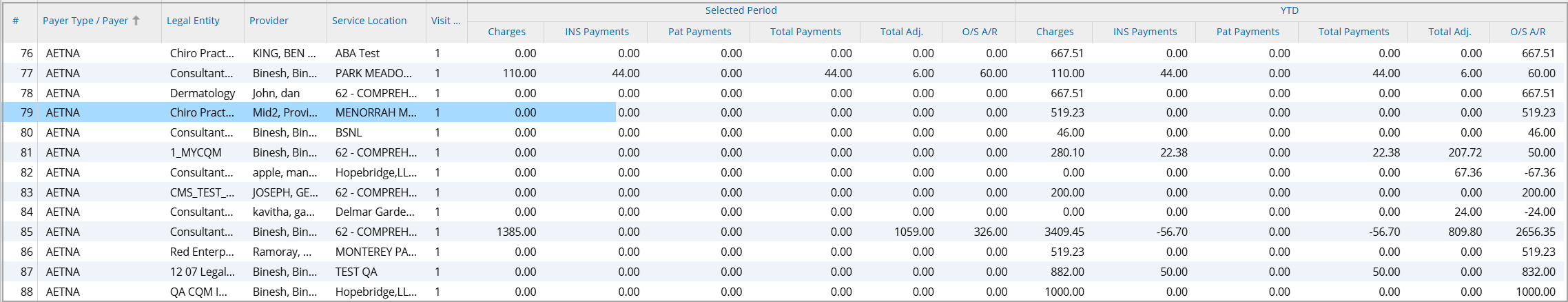Click the sort arrow beside Payer Type / Payer

pyautogui.click(x=136, y=21)
